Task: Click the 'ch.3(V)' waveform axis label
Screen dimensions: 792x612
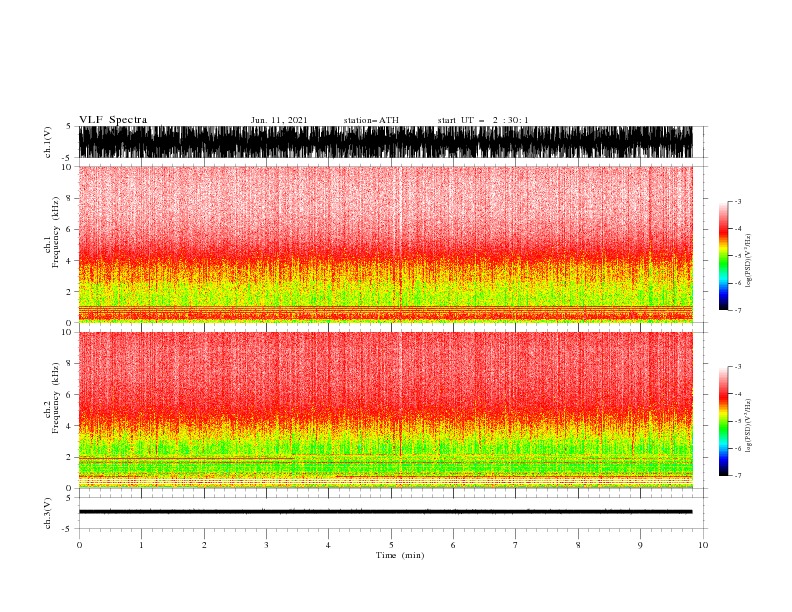Action: tap(48, 513)
